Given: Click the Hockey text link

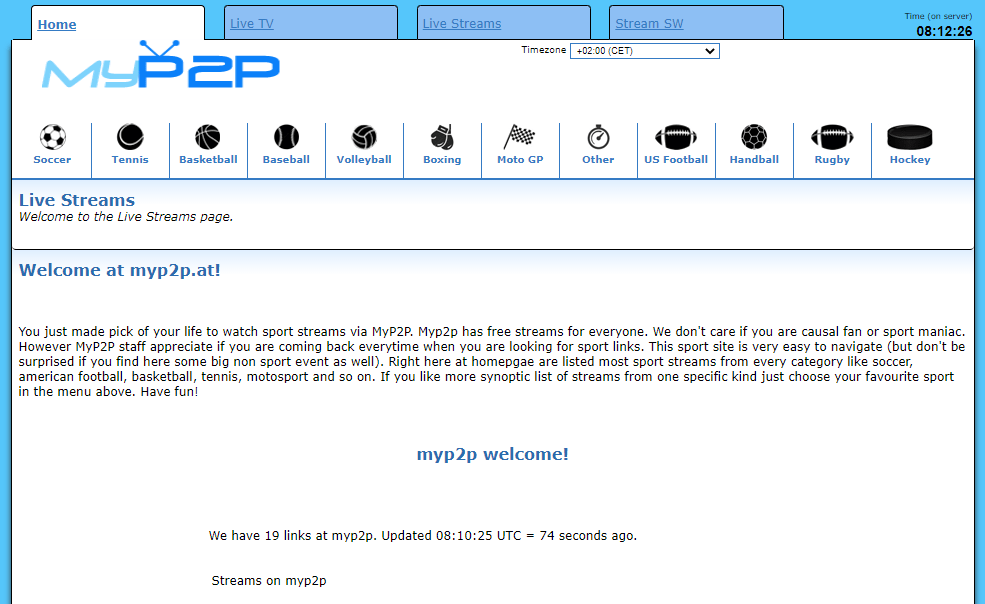Looking at the screenshot, I should (x=910, y=160).
